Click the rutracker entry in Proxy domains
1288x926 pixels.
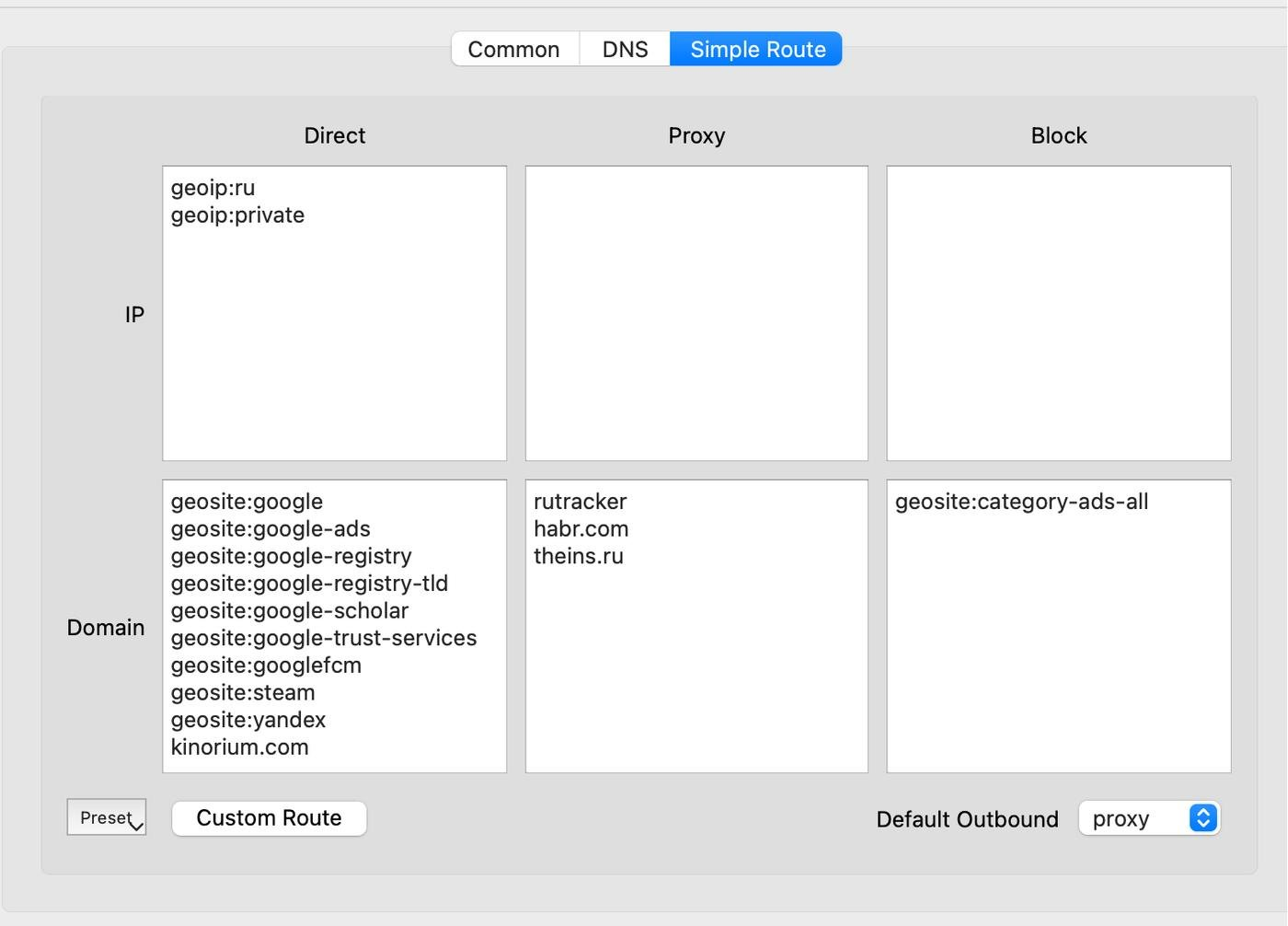580,502
